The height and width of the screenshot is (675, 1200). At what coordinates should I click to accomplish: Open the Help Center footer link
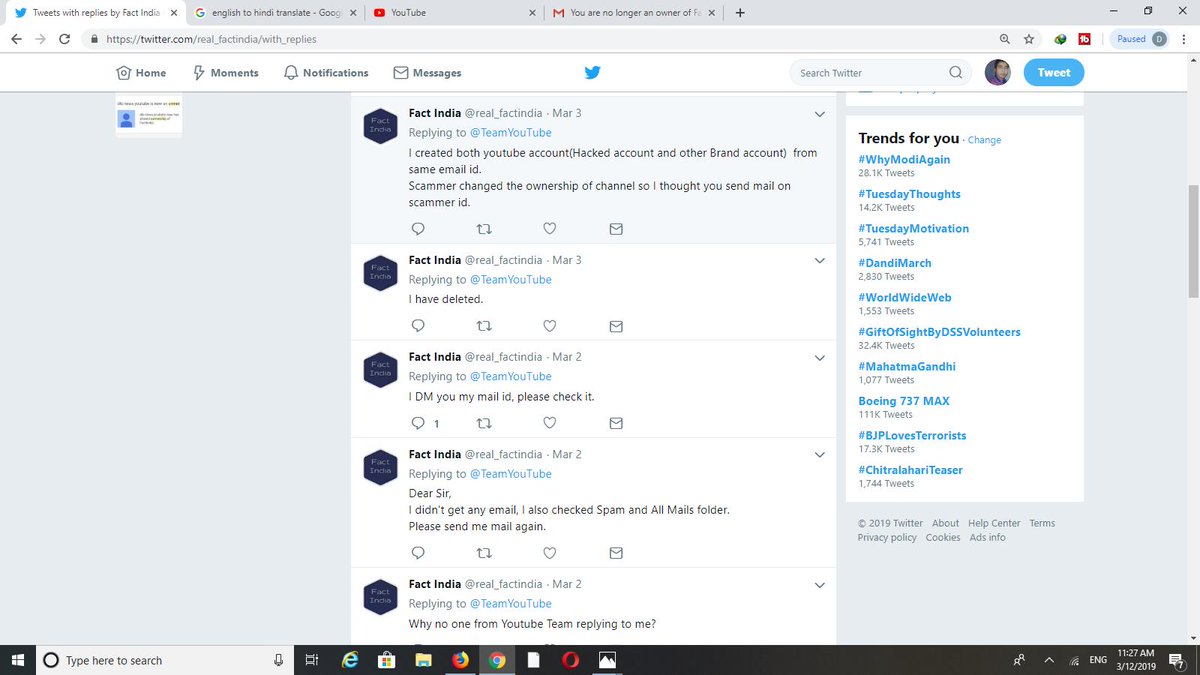[x=994, y=523]
